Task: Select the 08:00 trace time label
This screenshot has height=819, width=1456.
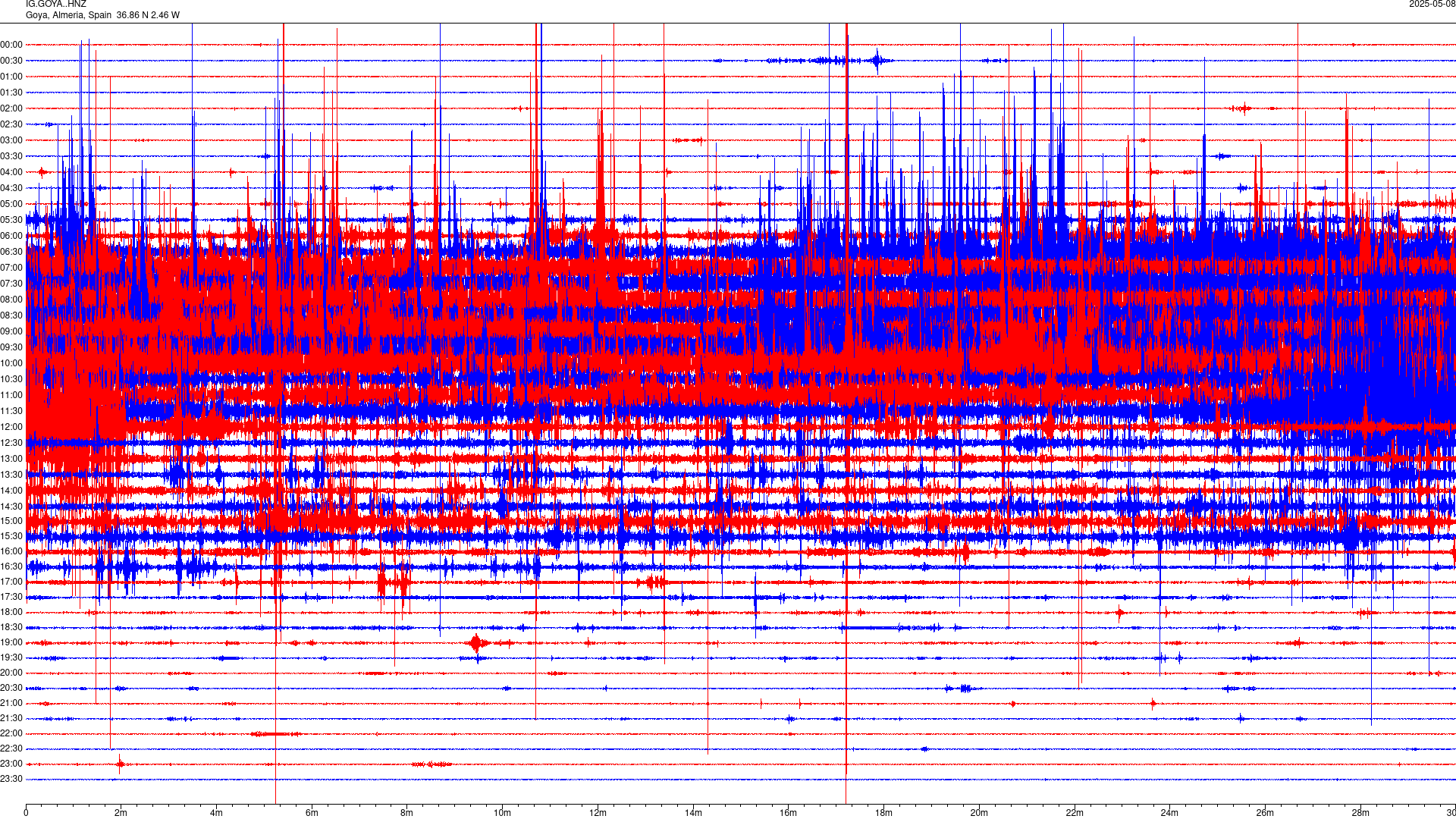Action: 11,300
